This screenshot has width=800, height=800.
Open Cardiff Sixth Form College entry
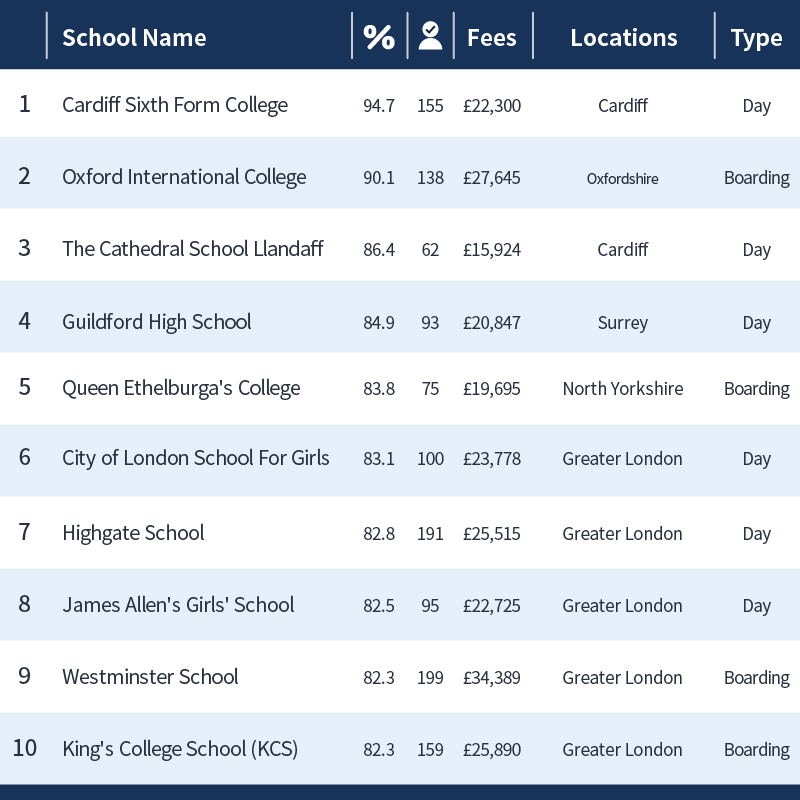coord(175,105)
